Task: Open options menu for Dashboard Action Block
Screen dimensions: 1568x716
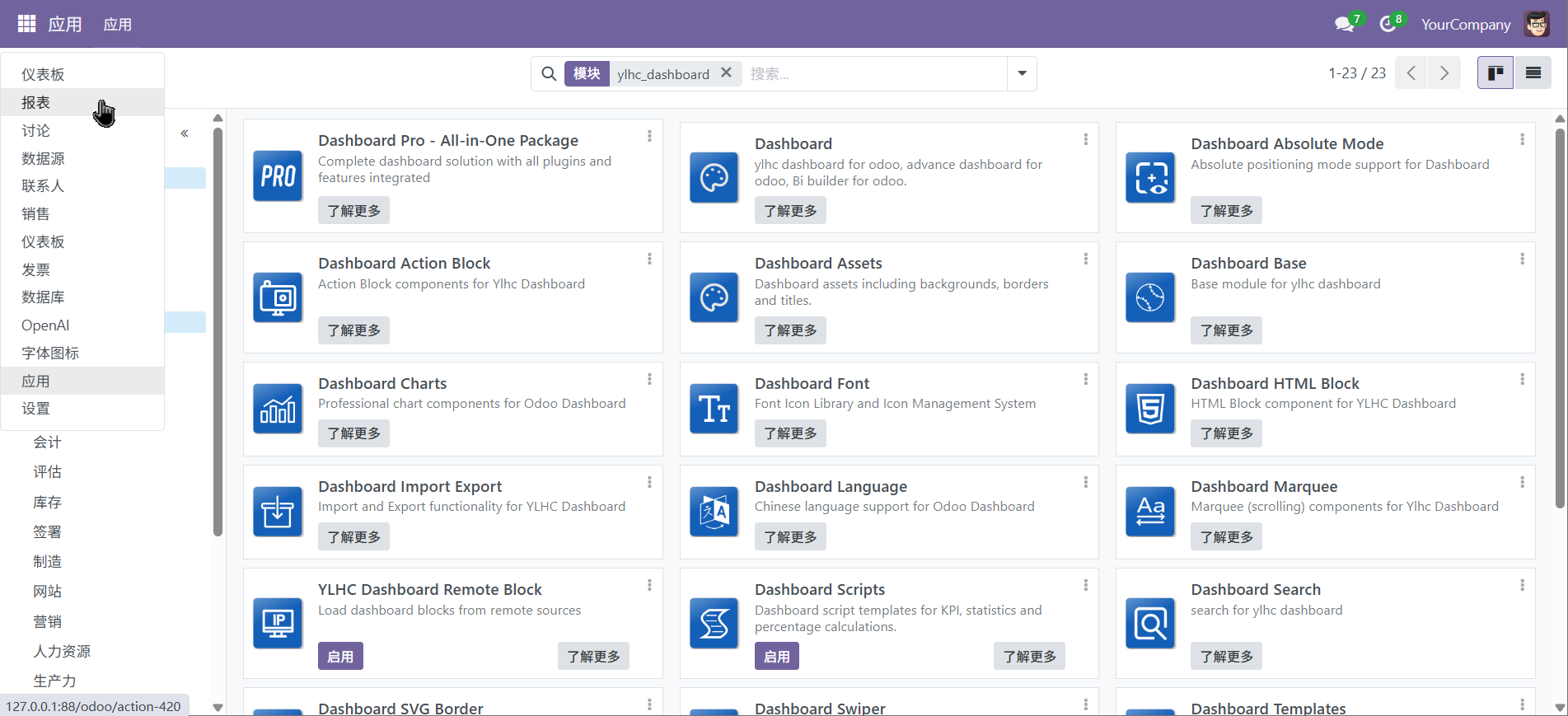Action: (649, 259)
